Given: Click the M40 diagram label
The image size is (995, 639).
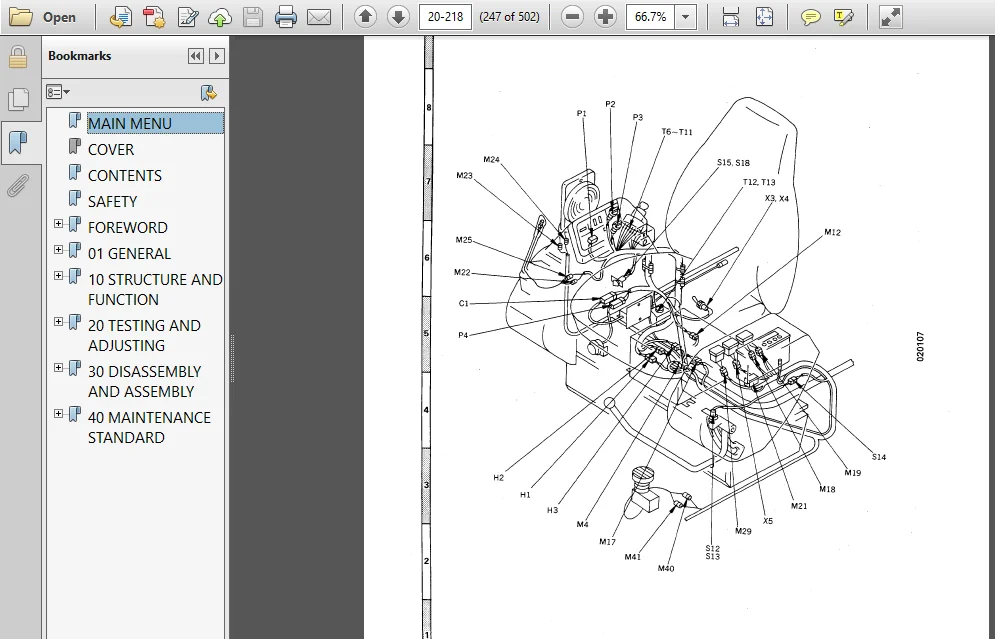Looking at the screenshot, I should (666, 569).
